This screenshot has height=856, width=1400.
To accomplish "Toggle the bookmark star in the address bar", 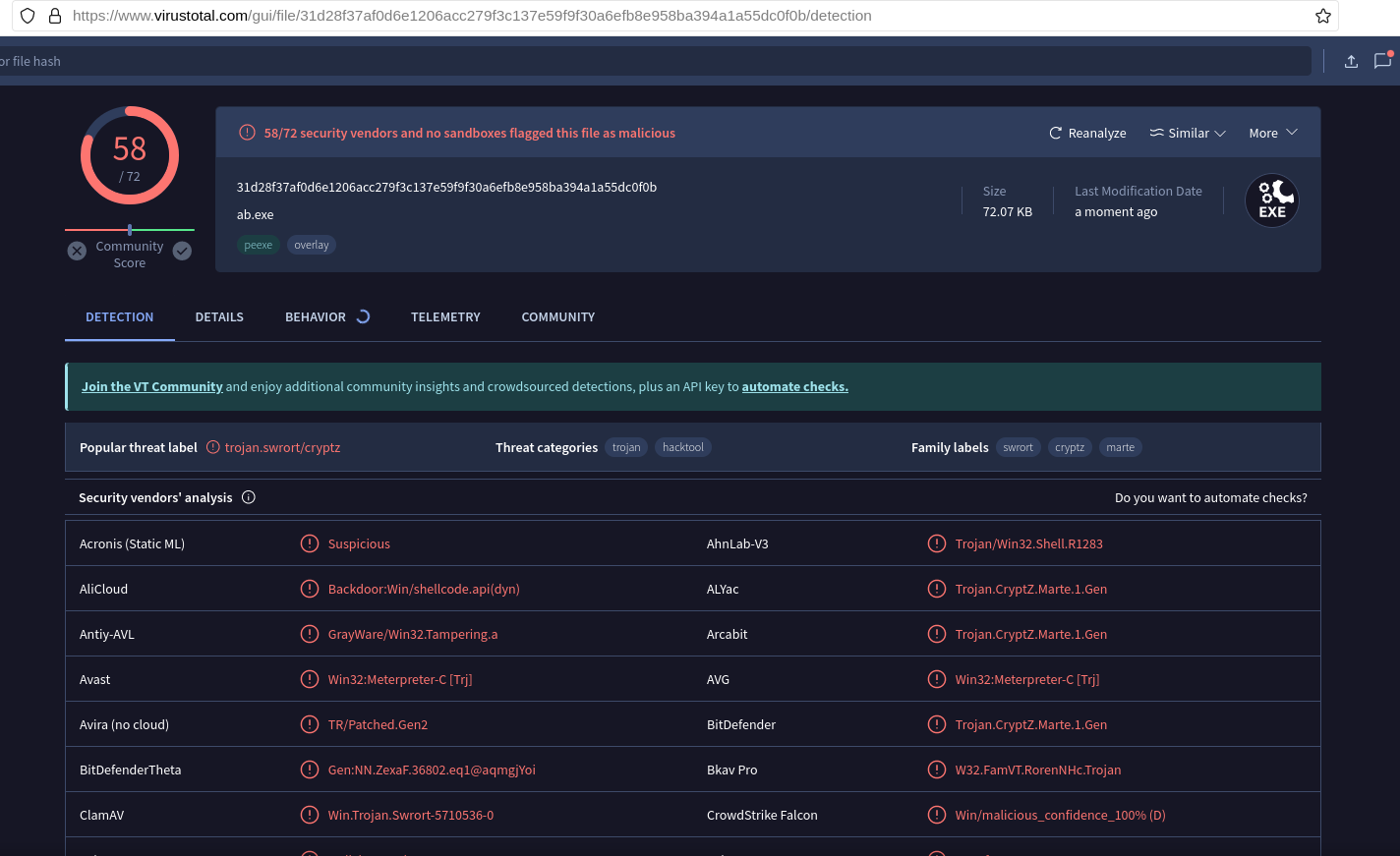I will pyautogui.click(x=1322, y=16).
